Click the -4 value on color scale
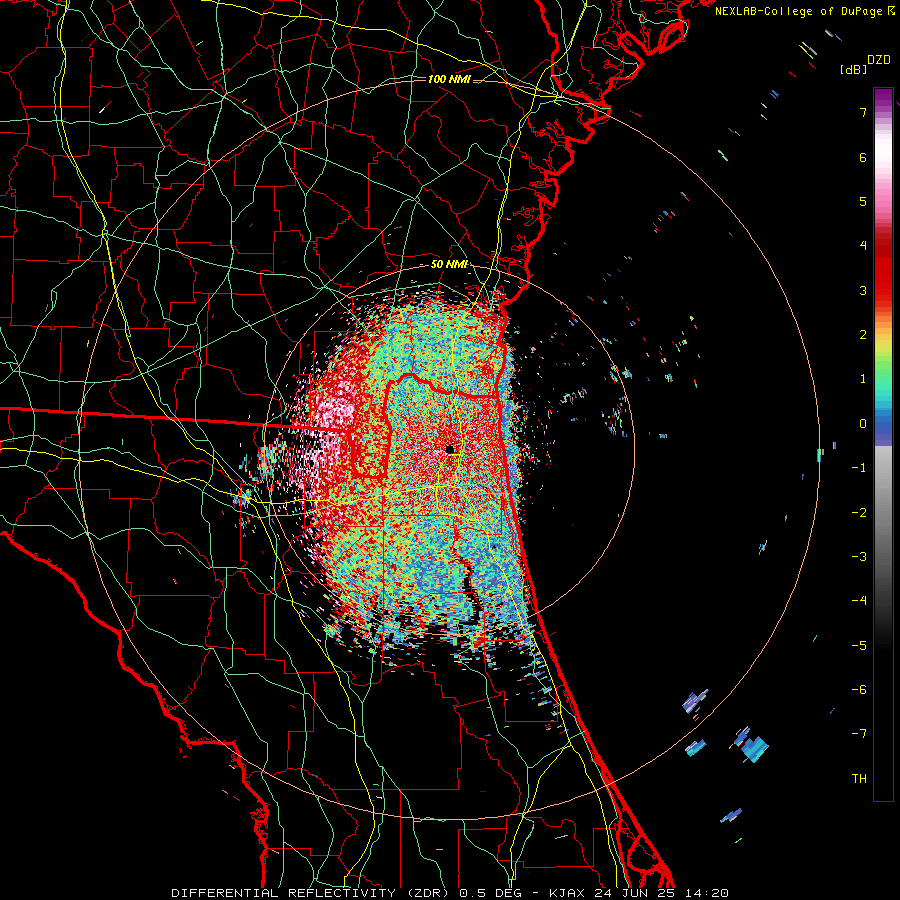This screenshot has width=900, height=900. coord(859,601)
